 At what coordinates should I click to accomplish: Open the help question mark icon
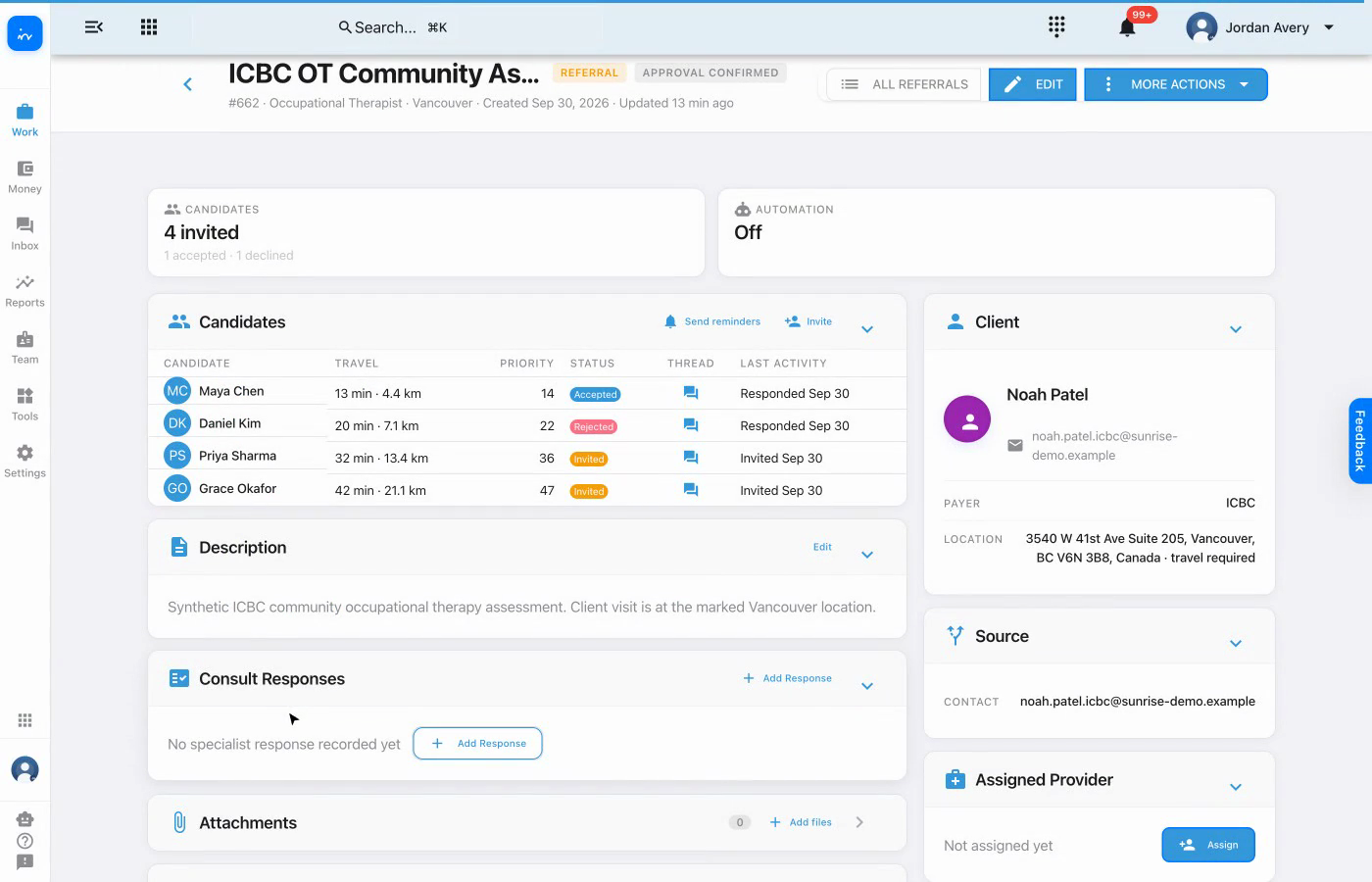(25, 841)
